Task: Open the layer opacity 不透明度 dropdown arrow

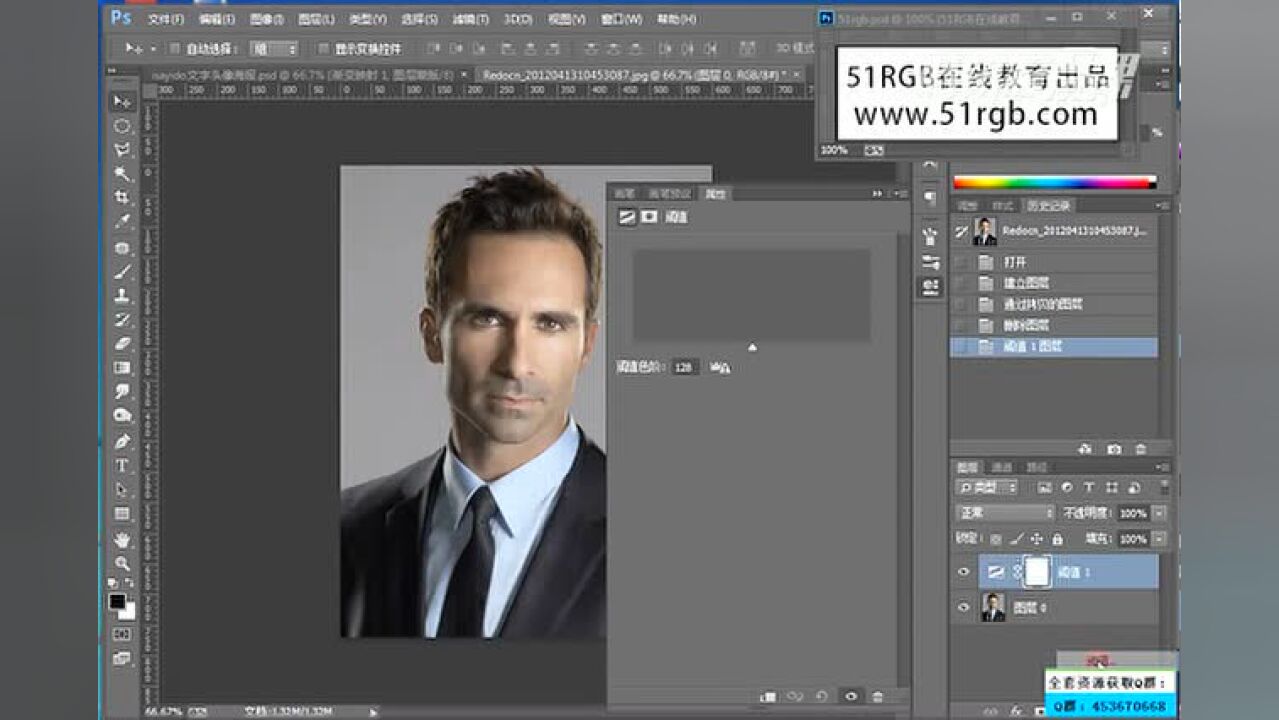Action: coord(1158,513)
